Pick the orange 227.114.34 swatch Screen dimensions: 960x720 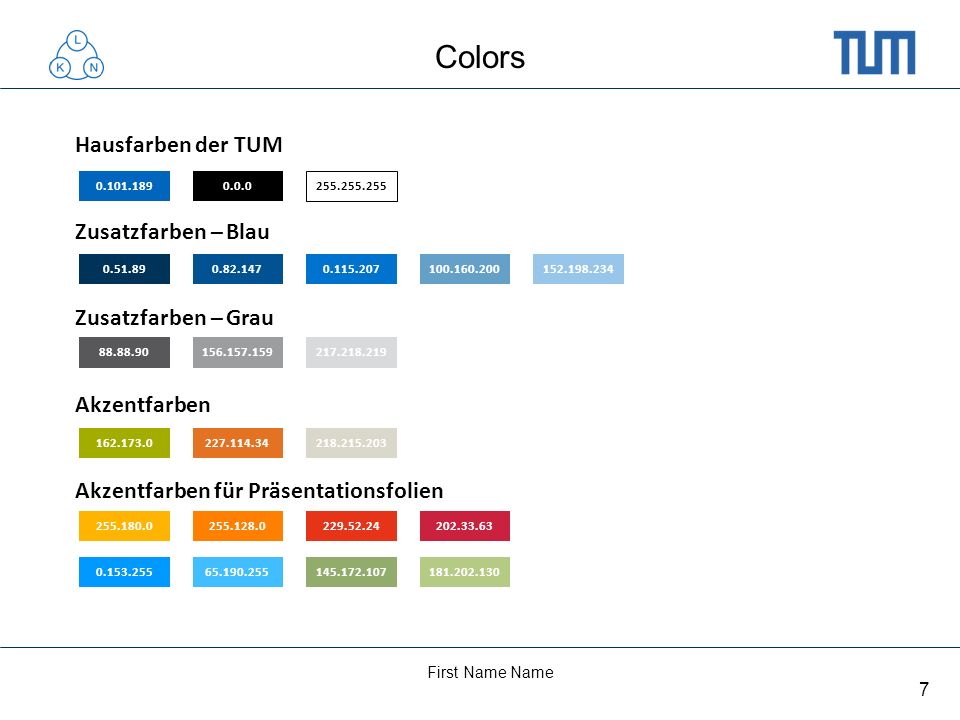(238, 443)
